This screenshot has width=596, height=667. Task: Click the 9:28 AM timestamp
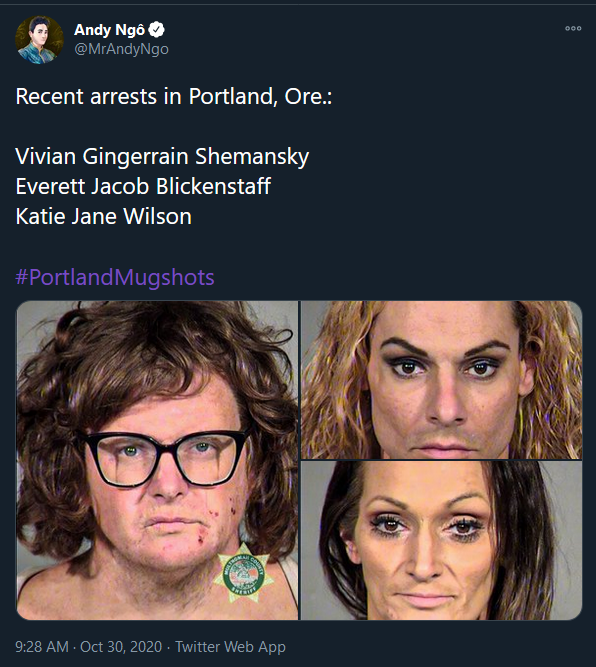pyautogui.click(x=42, y=647)
